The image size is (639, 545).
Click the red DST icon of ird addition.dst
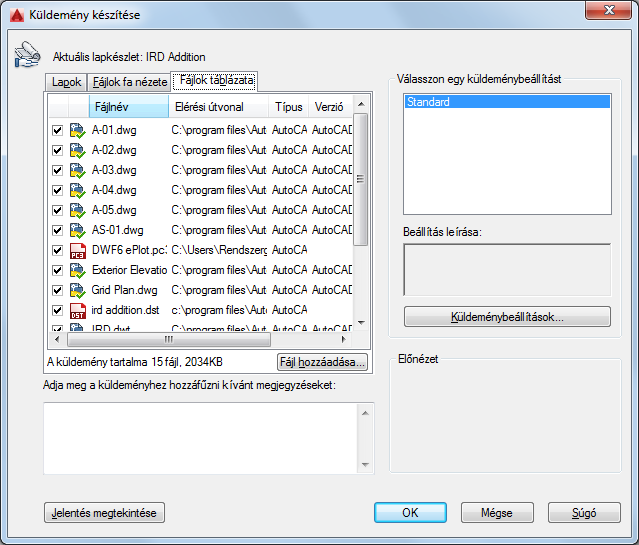click(77, 310)
